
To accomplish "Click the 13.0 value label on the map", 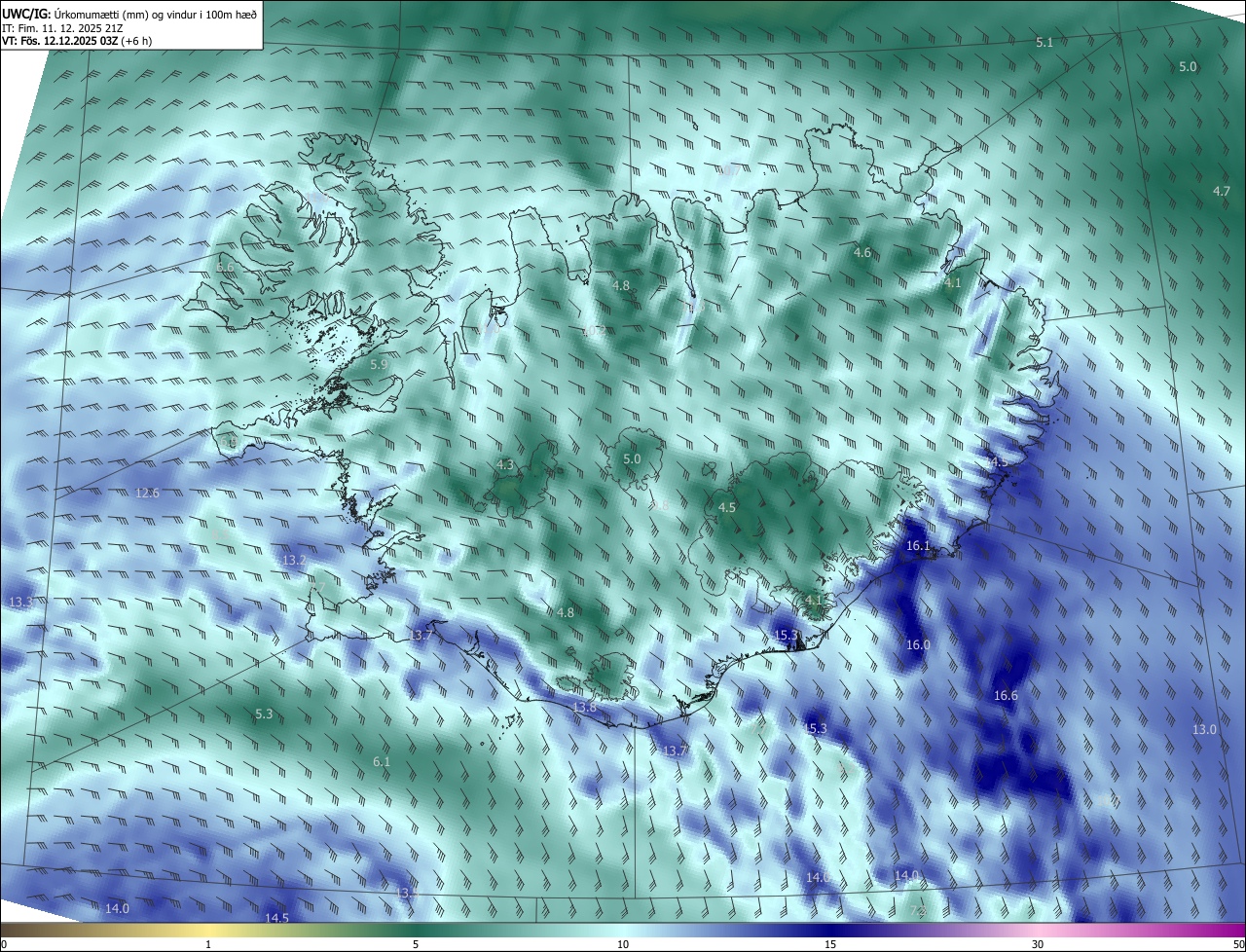I will click(x=1204, y=729).
